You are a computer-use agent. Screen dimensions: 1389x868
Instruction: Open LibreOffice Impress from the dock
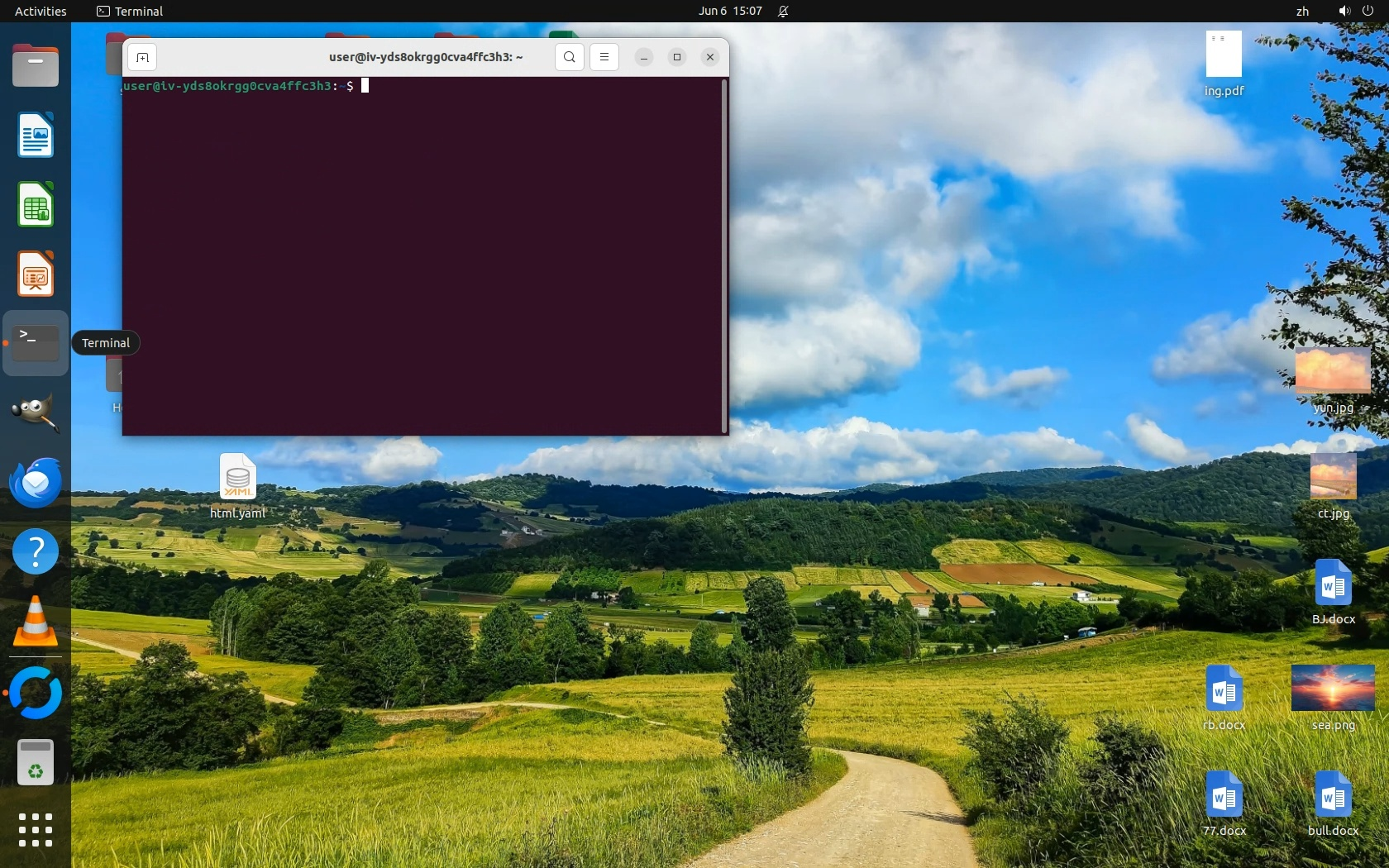pyautogui.click(x=36, y=274)
